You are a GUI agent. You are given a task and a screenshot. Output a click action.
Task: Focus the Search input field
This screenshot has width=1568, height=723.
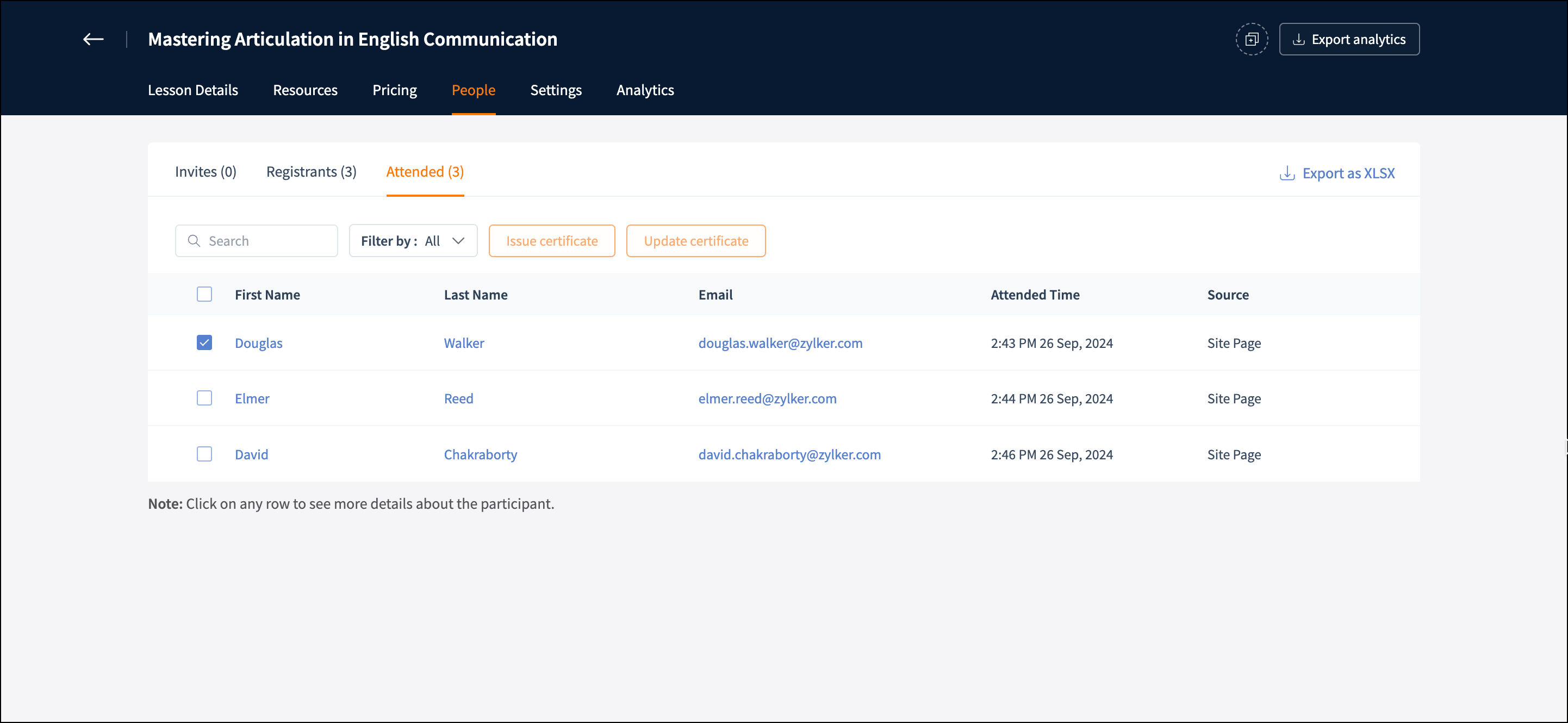268,241
